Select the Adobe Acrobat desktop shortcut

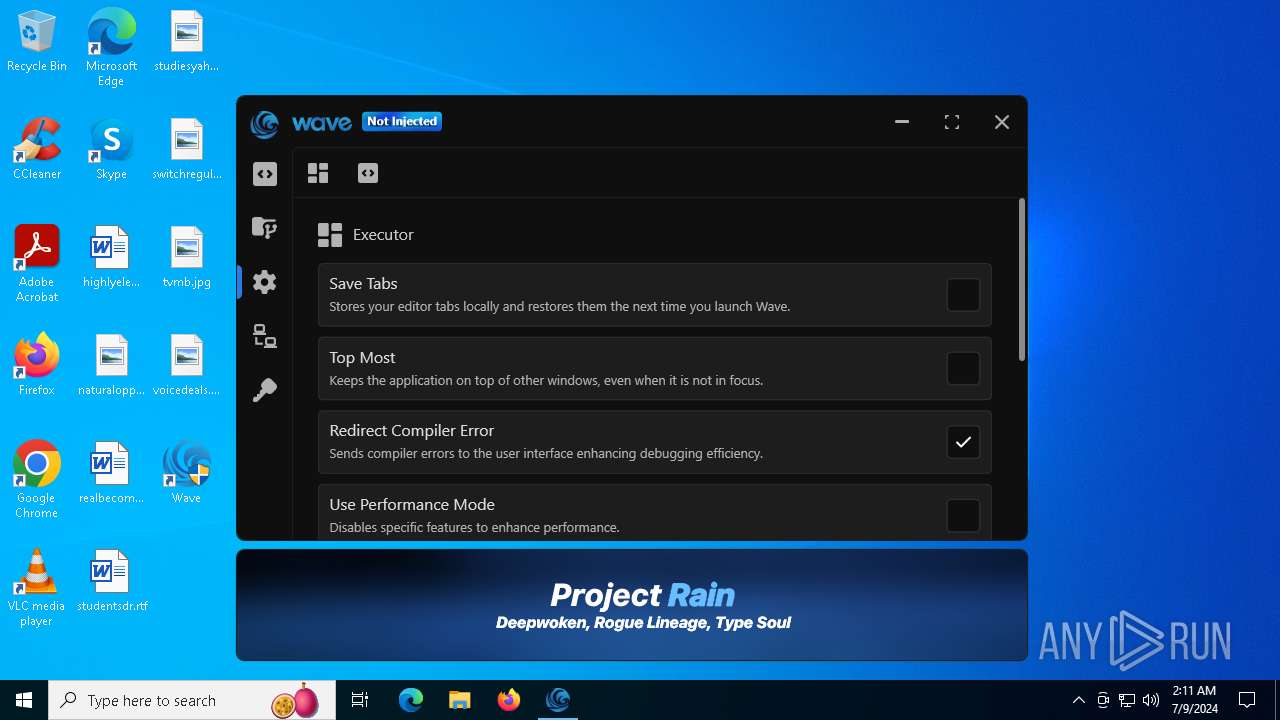(x=37, y=264)
